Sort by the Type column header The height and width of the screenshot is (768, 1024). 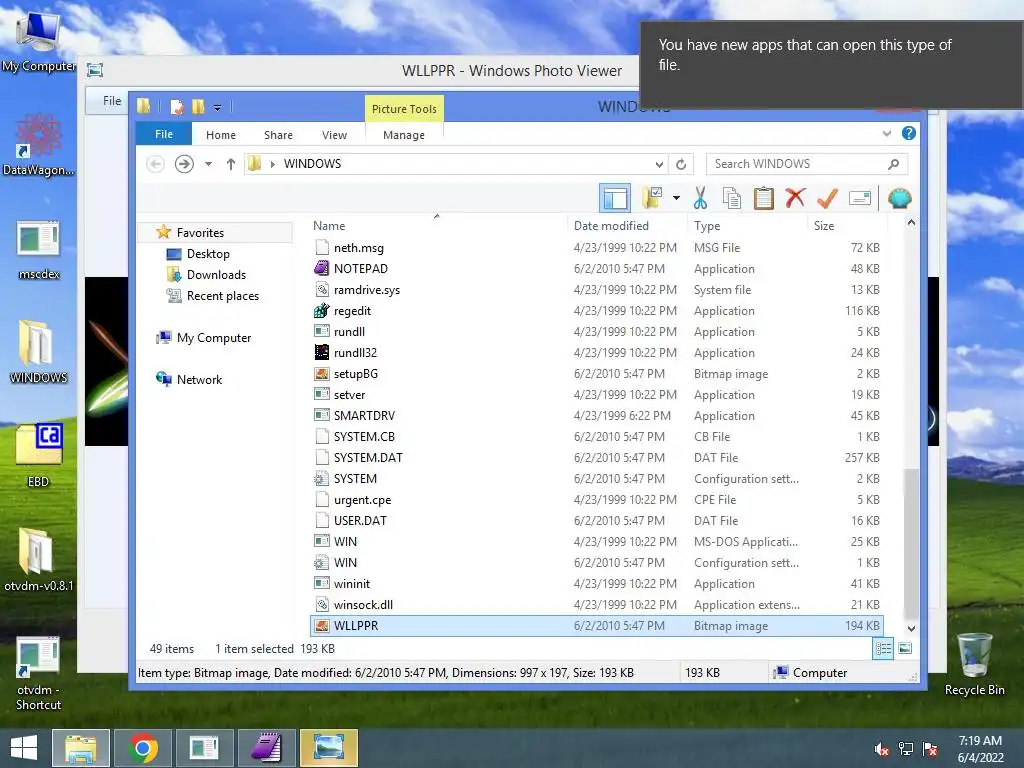747,225
